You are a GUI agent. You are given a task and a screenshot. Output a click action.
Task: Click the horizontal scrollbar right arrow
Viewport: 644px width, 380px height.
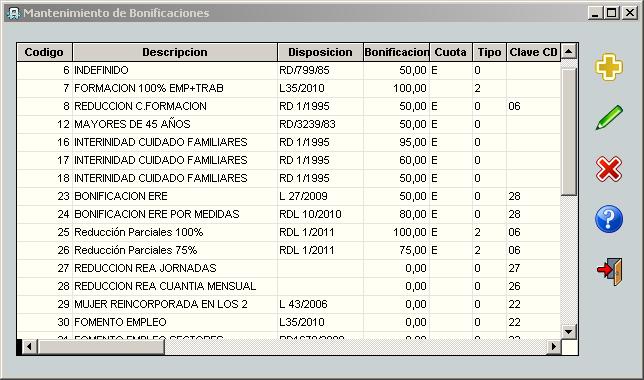tap(553, 347)
